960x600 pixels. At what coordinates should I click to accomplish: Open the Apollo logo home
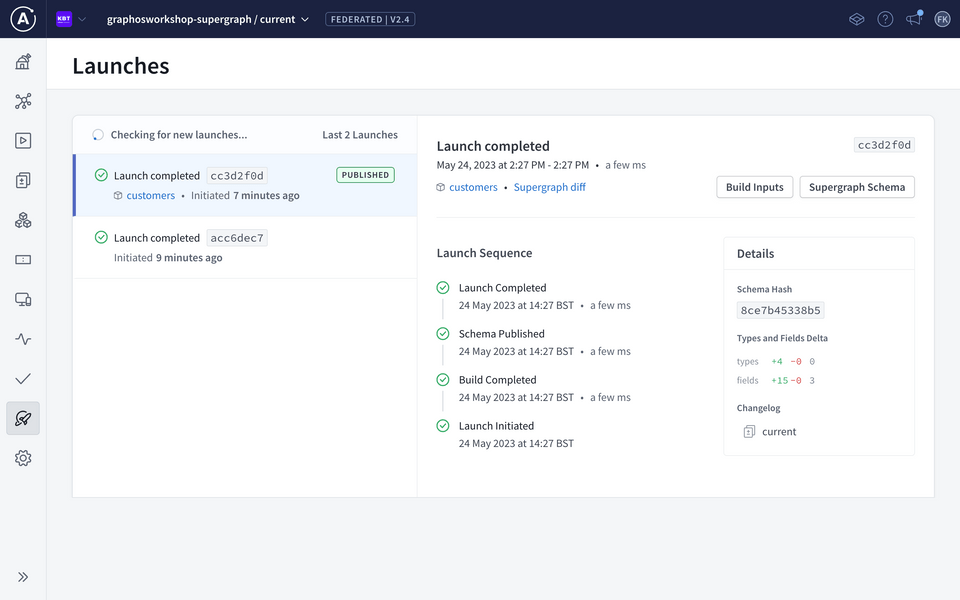coord(23,19)
